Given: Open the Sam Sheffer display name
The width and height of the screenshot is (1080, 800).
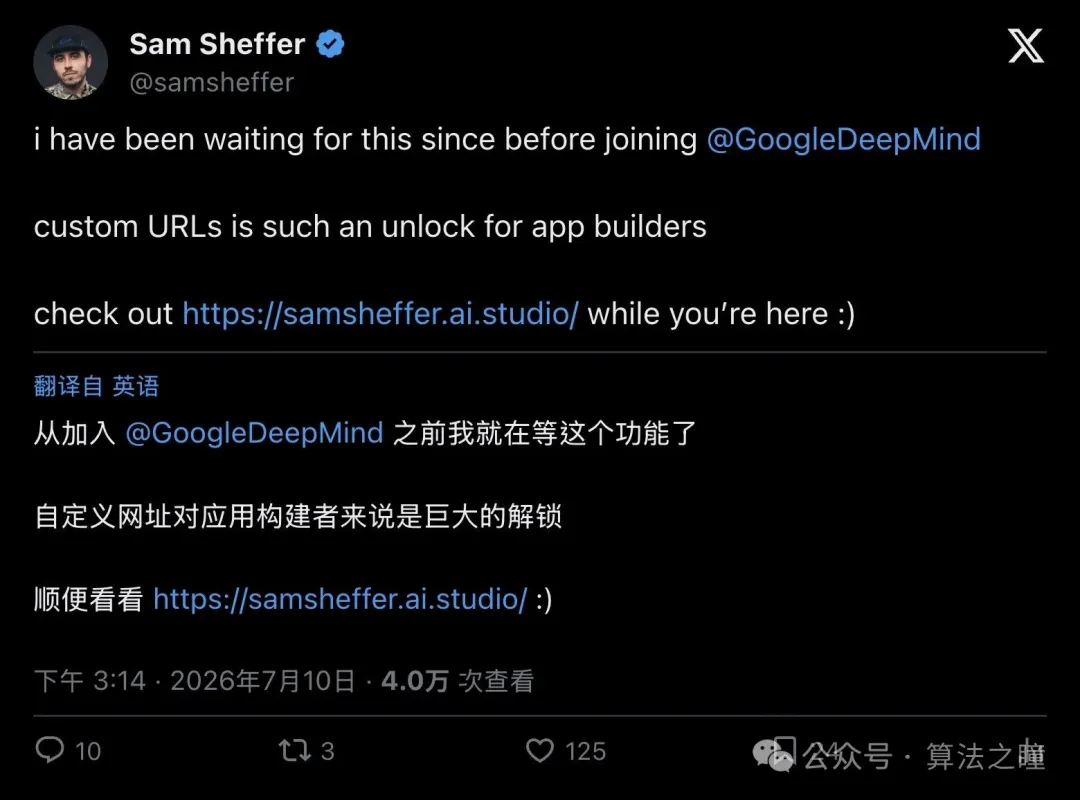Looking at the screenshot, I should [217, 44].
